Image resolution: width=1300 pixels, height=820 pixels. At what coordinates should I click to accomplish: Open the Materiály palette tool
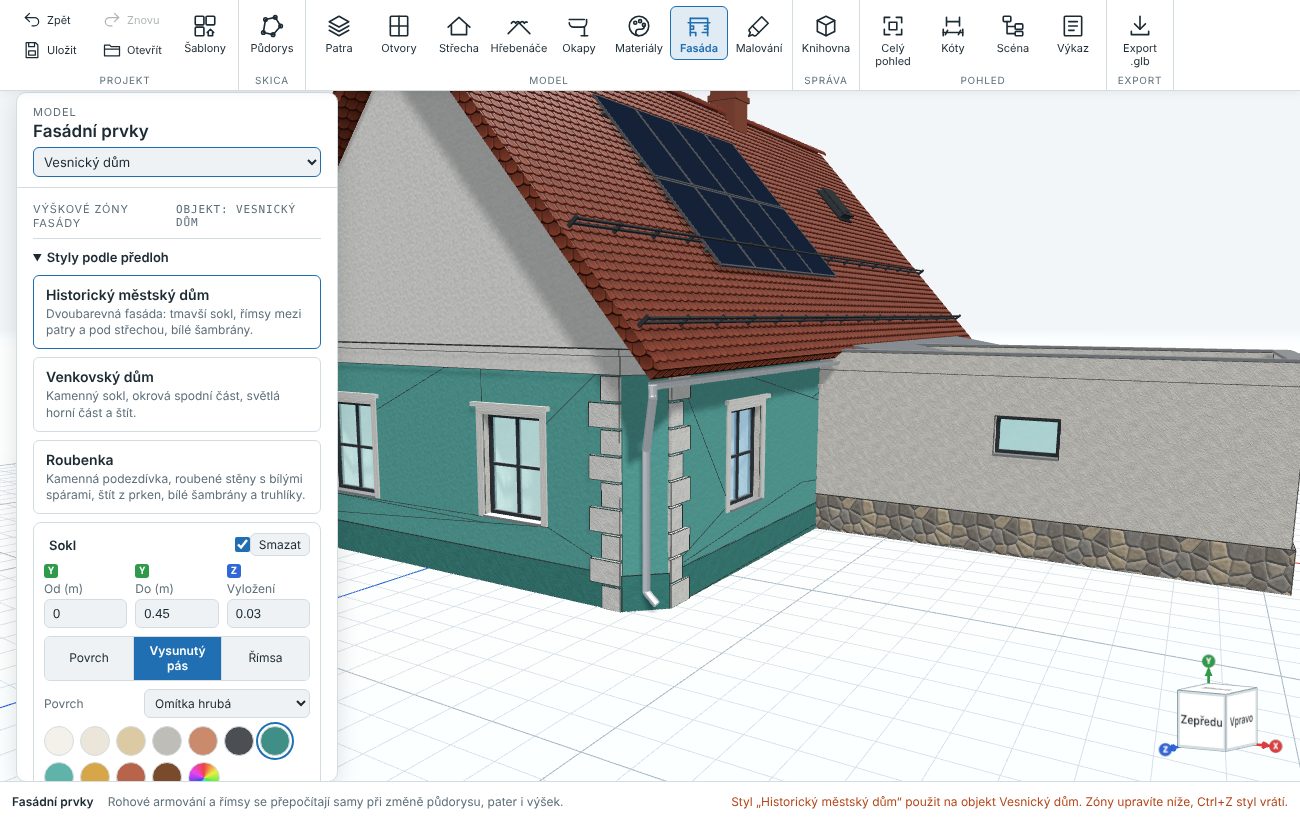pyautogui.click(x=639, y=34)
